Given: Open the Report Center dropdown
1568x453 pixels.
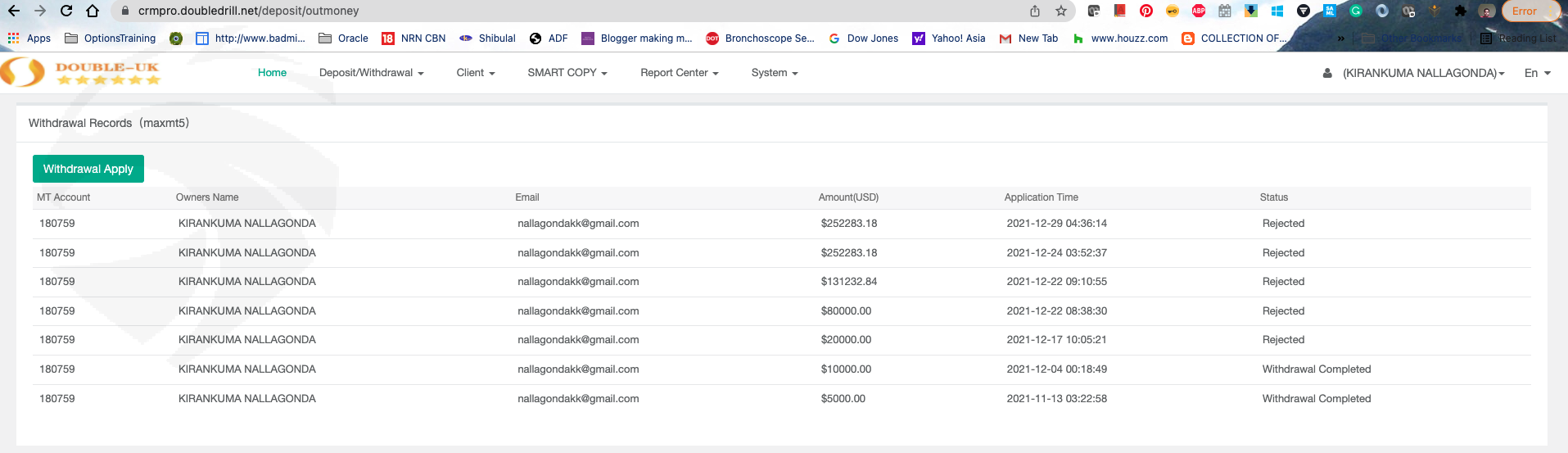Looking at the screenshot, I should coord(679,73).
